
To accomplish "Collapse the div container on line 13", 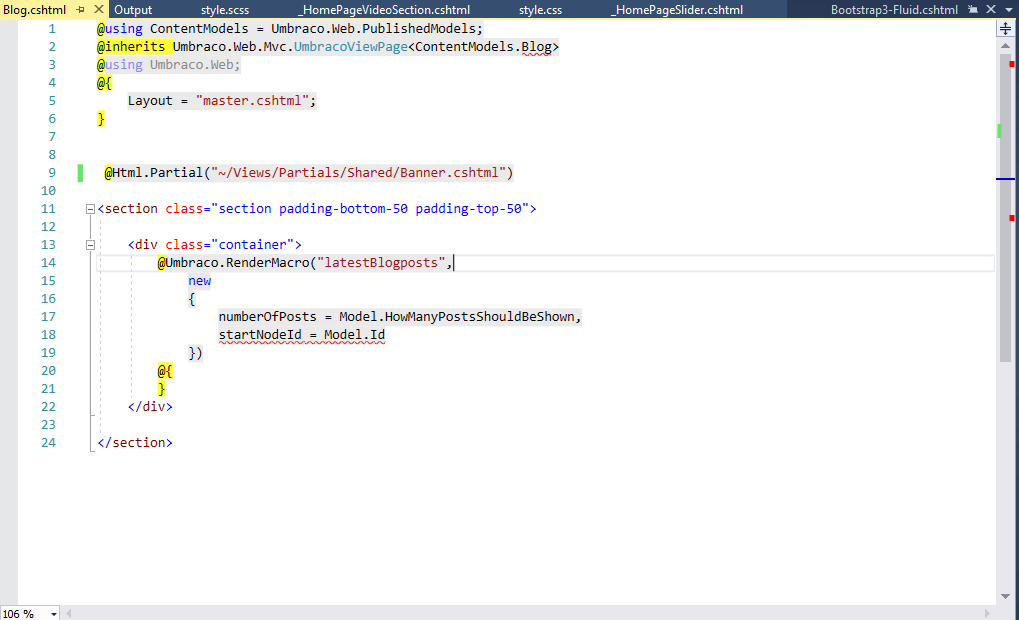I will pyautogui.click(x=90, y=245).
